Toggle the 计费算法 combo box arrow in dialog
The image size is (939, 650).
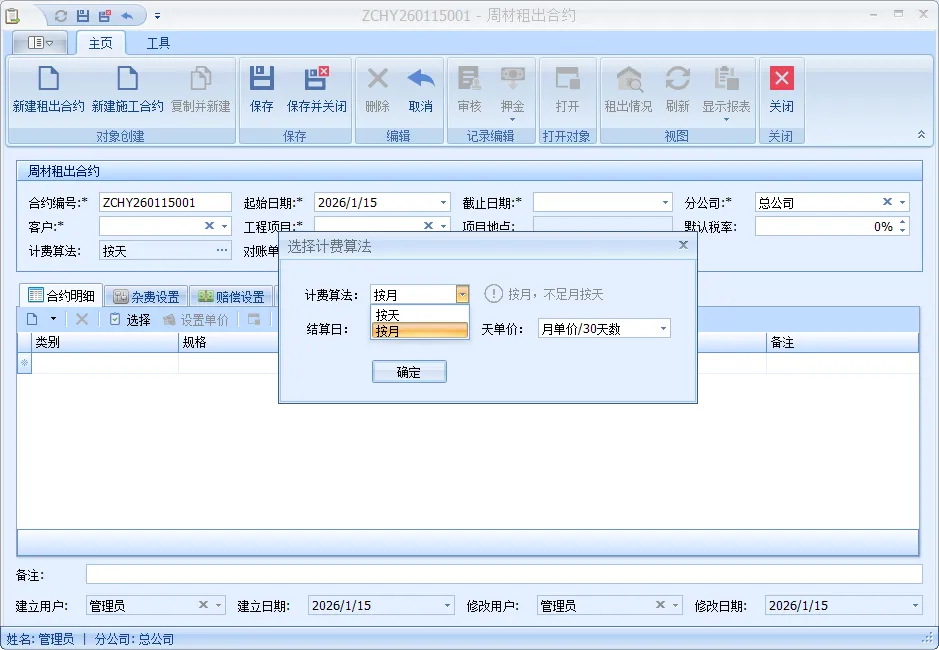point(462,294)
